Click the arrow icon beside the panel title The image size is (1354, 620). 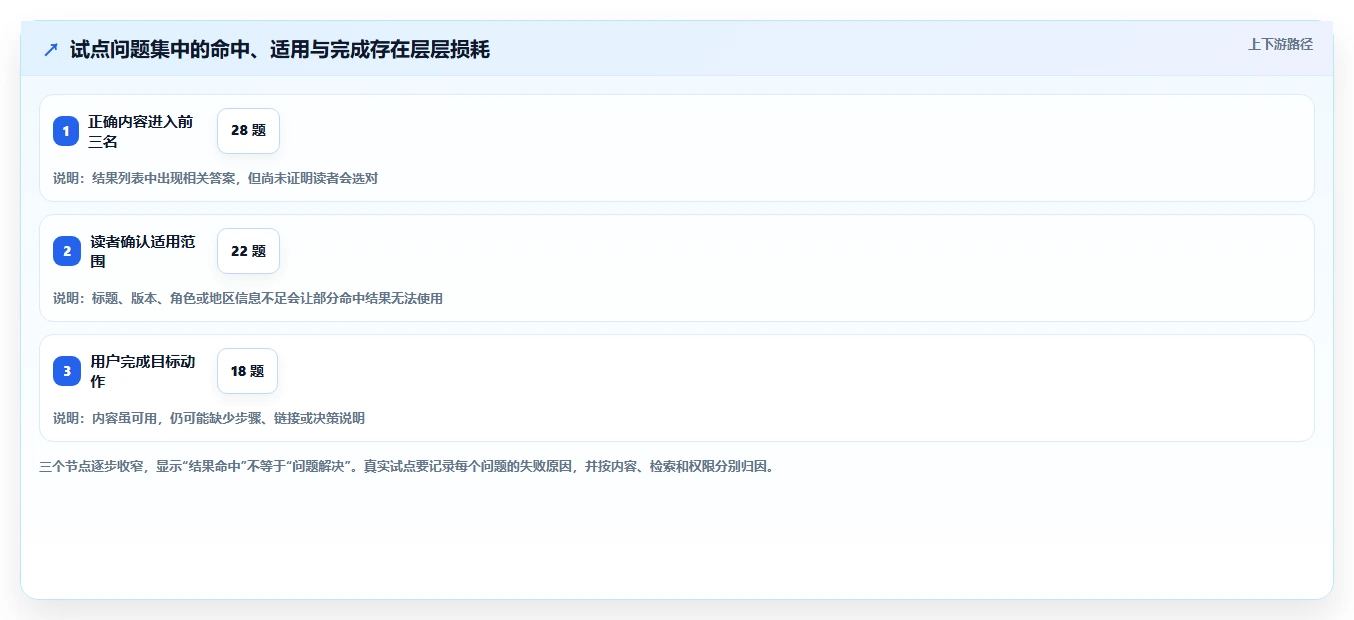point(51,49)
